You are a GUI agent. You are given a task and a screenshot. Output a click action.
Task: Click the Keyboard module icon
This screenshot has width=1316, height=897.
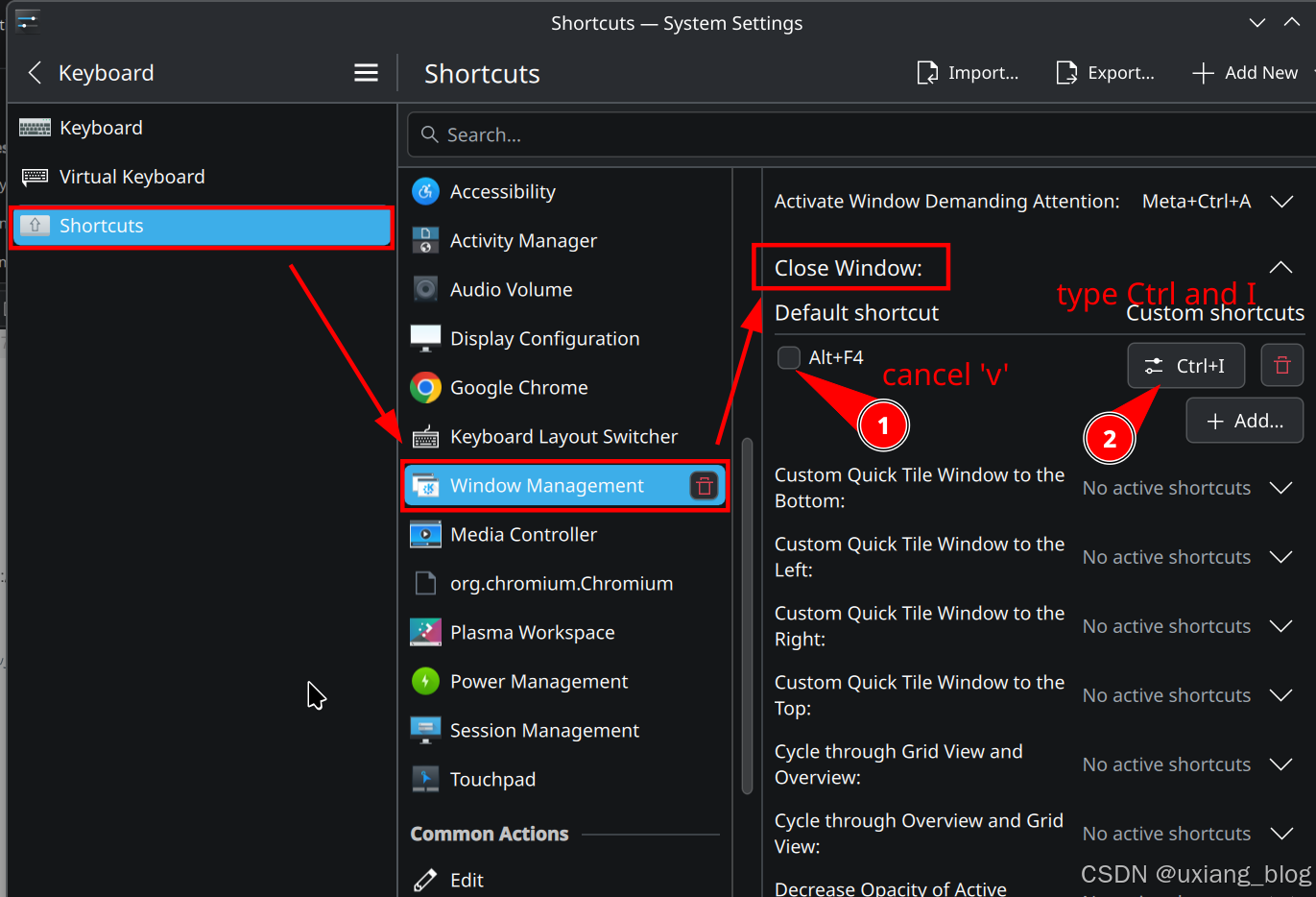coord(36,128)
